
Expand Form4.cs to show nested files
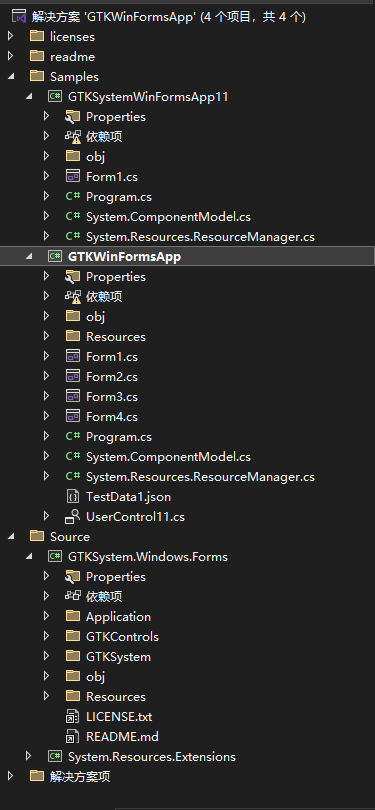46,416
